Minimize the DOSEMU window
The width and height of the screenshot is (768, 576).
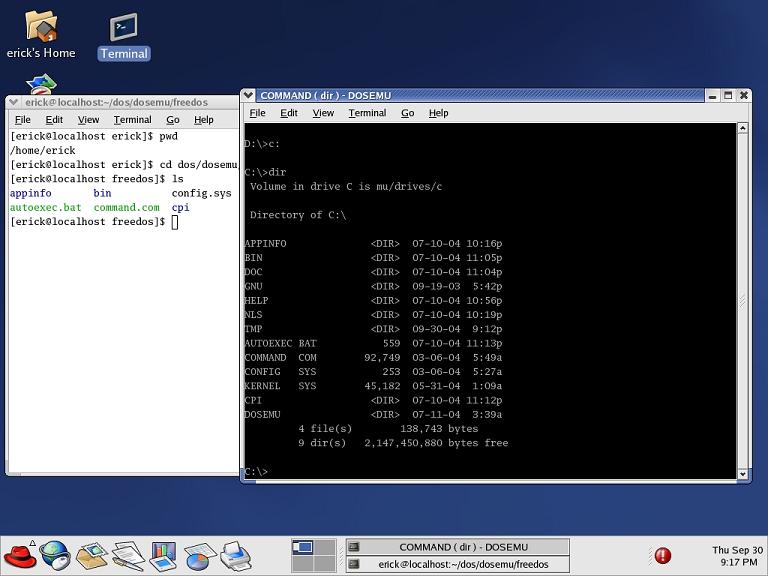coord(713,96)
